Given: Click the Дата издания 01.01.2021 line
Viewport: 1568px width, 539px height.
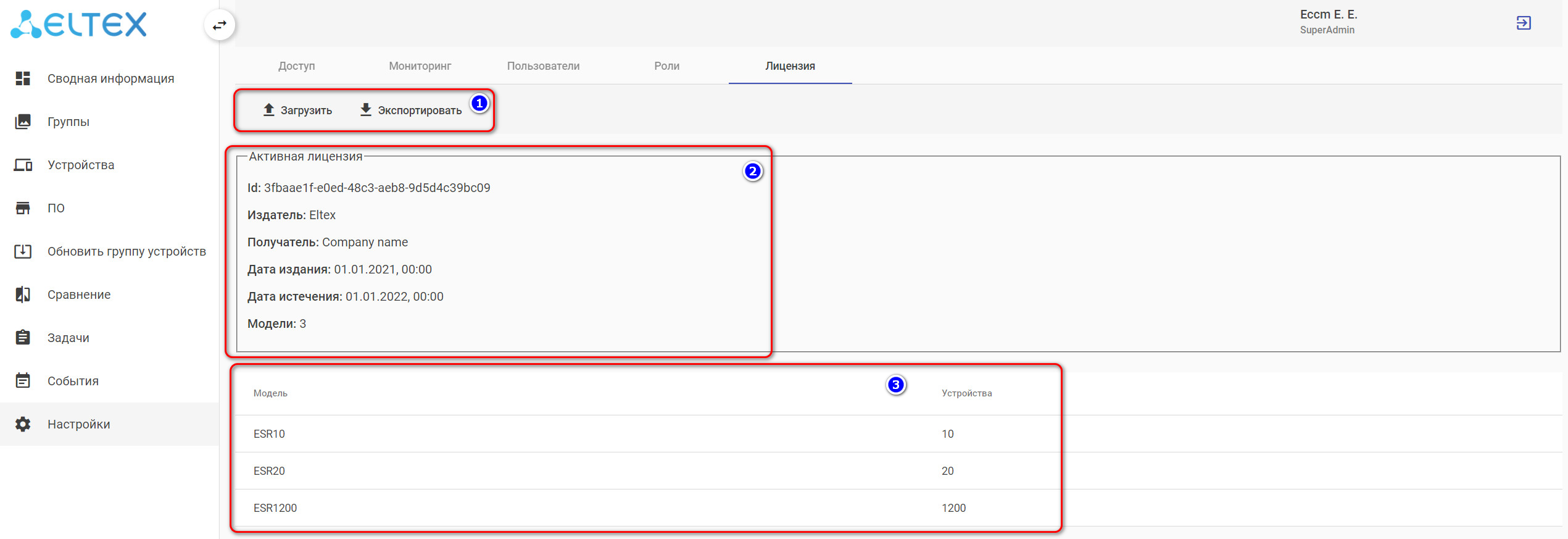Looking at the screenshot, I should coord(339,269).
